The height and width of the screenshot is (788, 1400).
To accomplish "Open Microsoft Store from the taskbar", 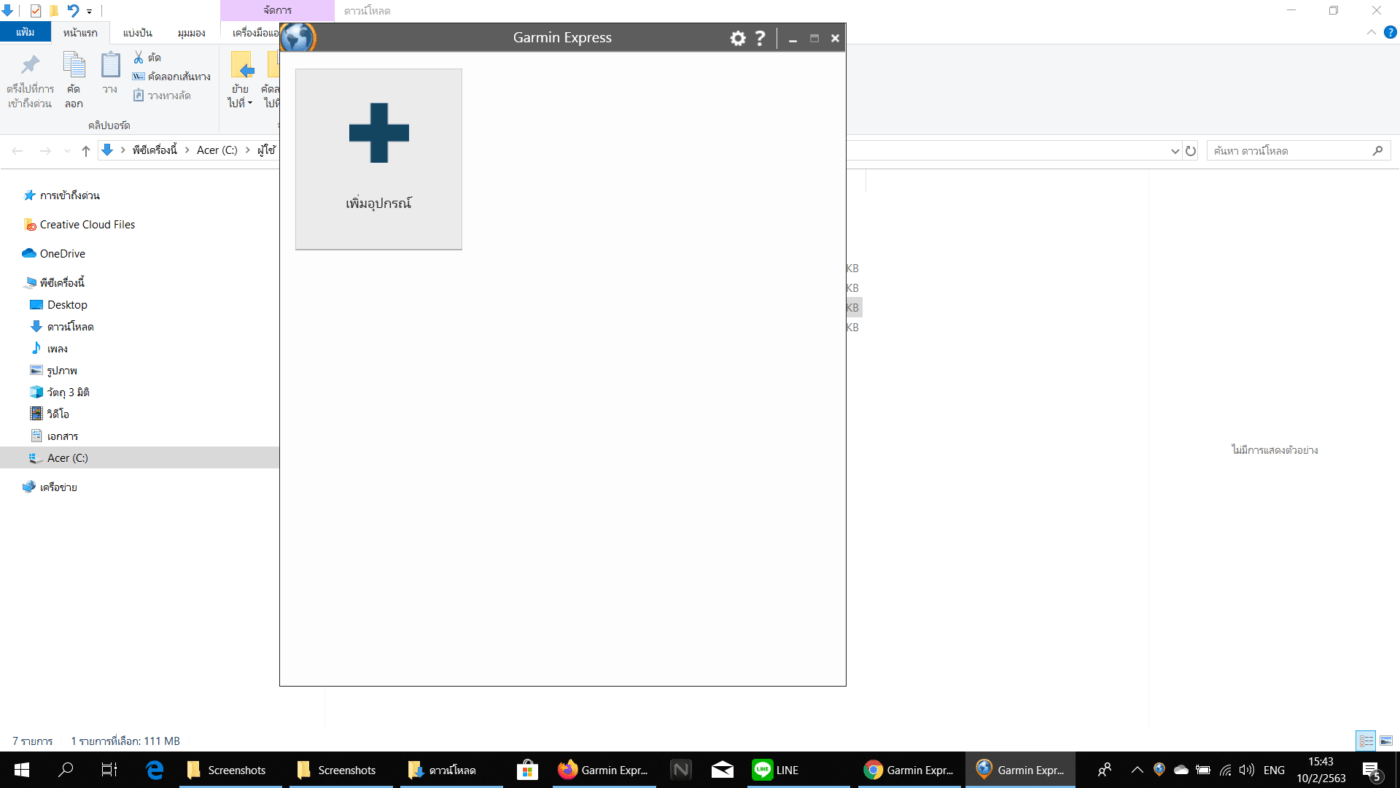I will click(528, 770).
